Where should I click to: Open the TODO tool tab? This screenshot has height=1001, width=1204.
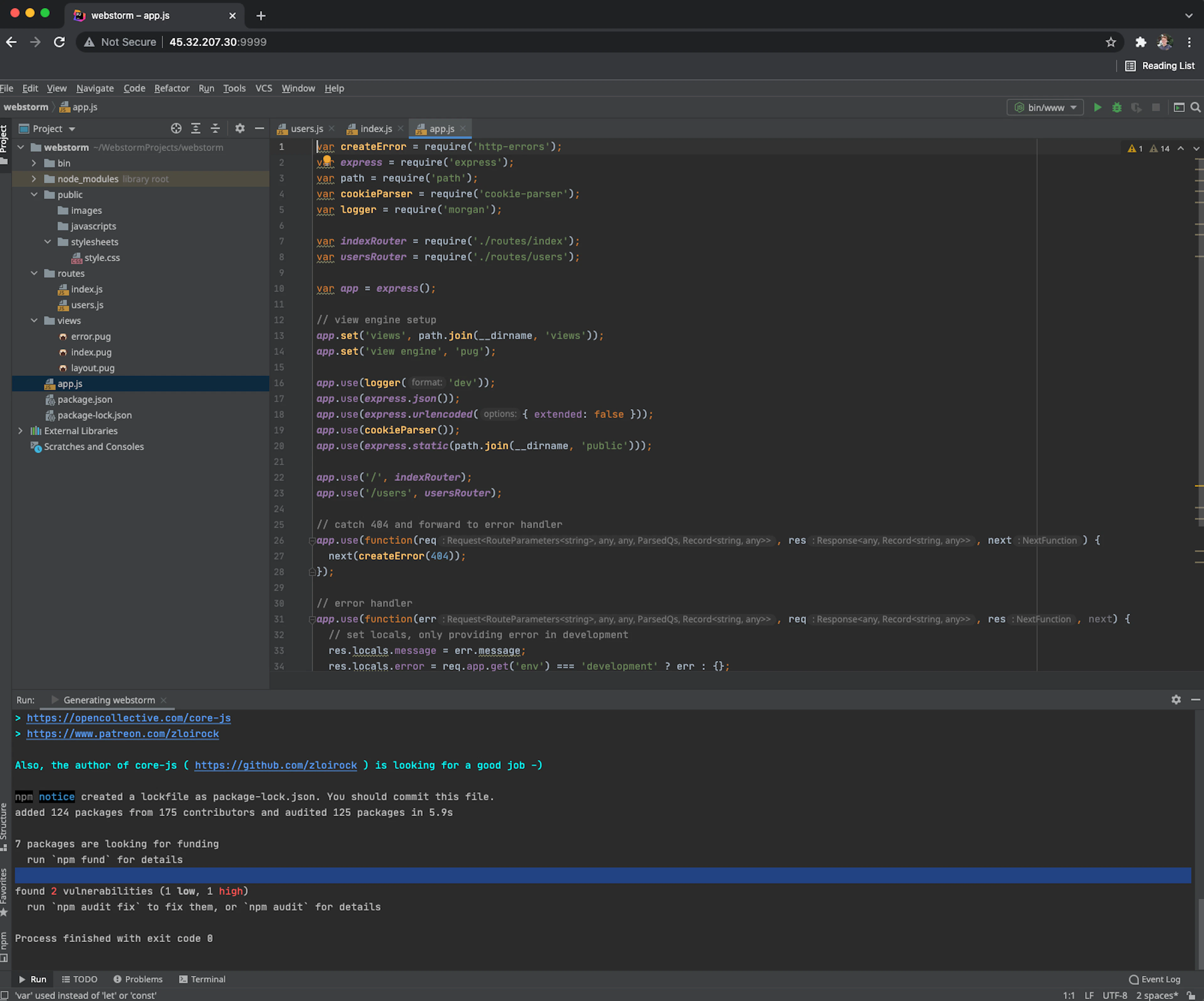click(80, 979)
